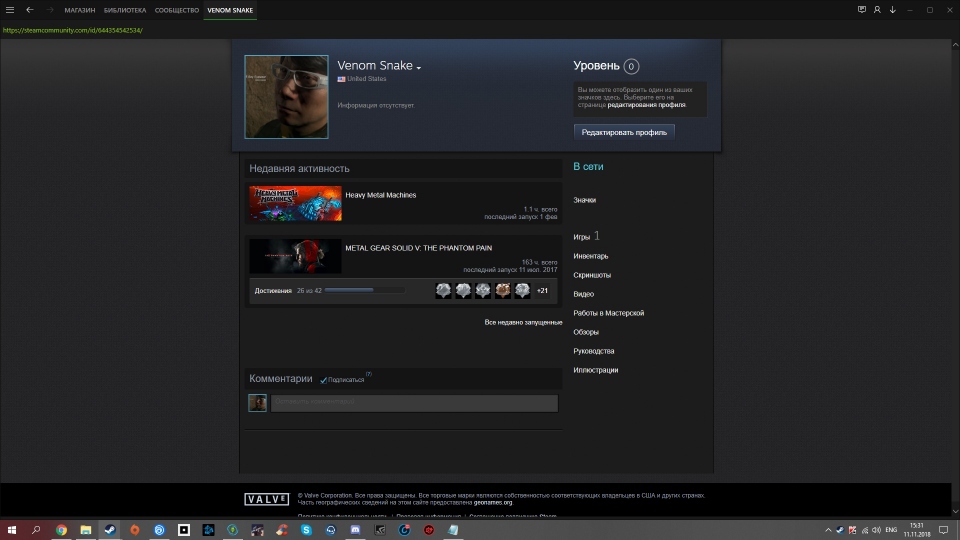Viewport: 960px width, 540px height.
Task: Click the (?) help mark beside Подписаться
Action: (x=369, y=374)
